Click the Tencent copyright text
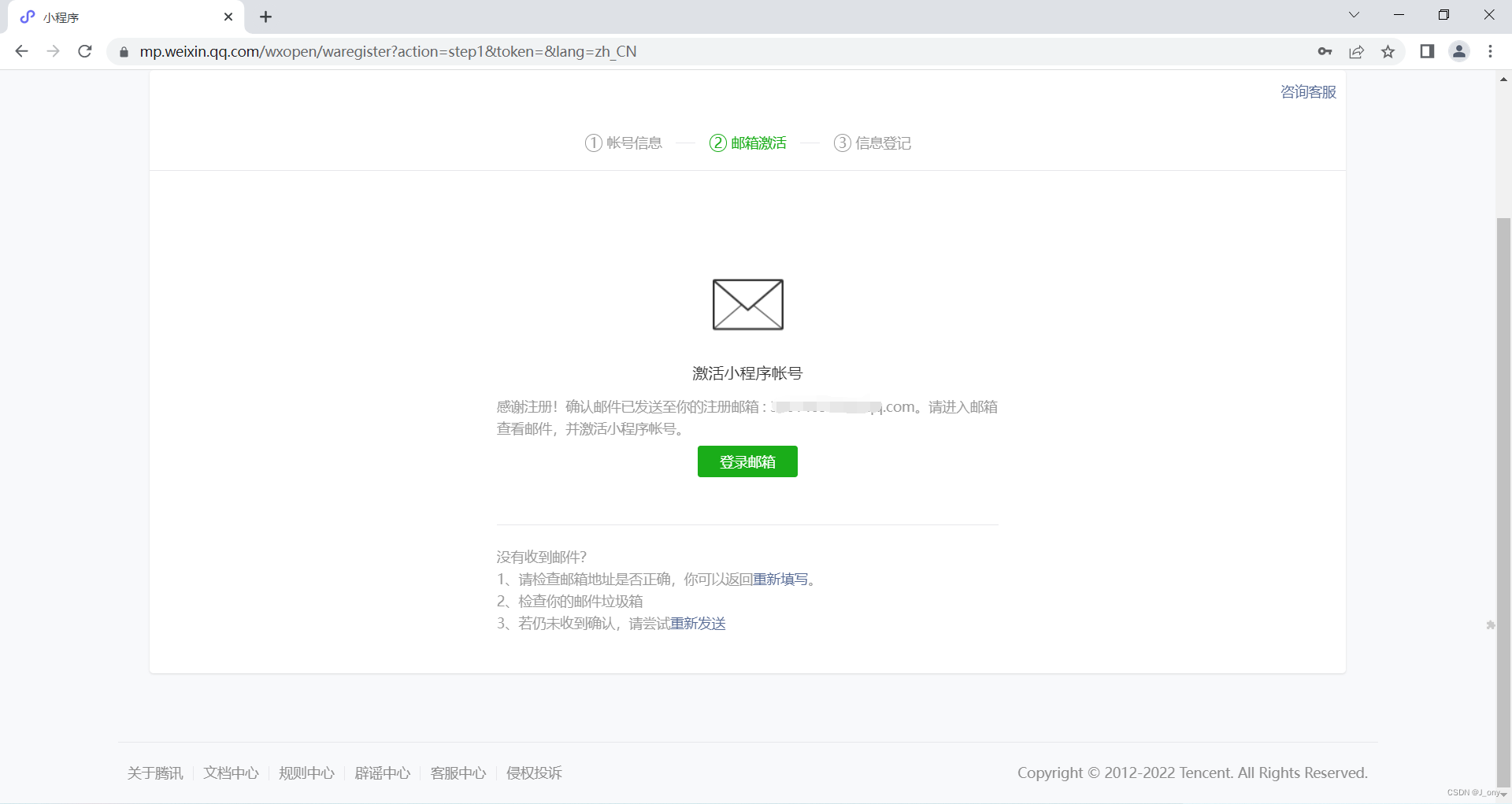 pos(1192,773)
